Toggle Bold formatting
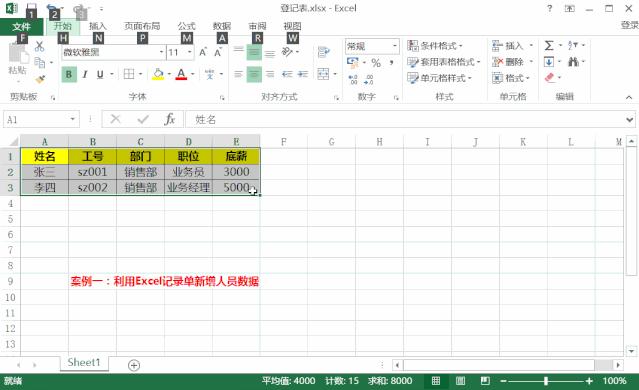Viewport: 639px width, 390px height. click(x=69, y=74)
